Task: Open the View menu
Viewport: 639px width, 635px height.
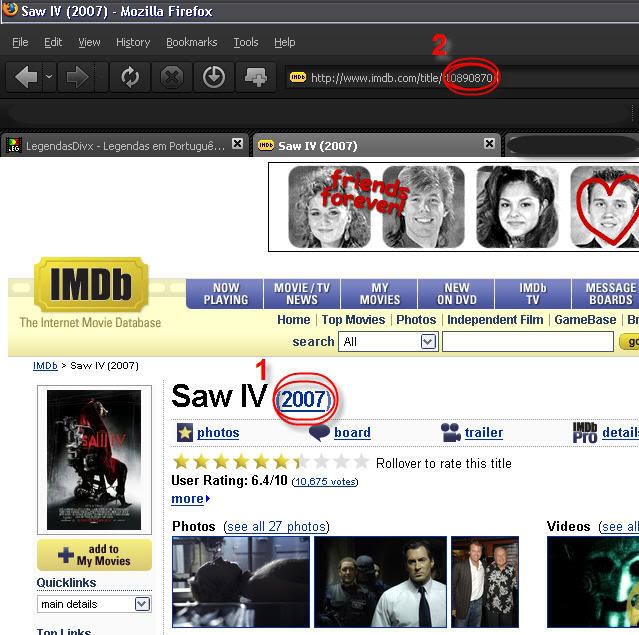Action: point(89,42)
